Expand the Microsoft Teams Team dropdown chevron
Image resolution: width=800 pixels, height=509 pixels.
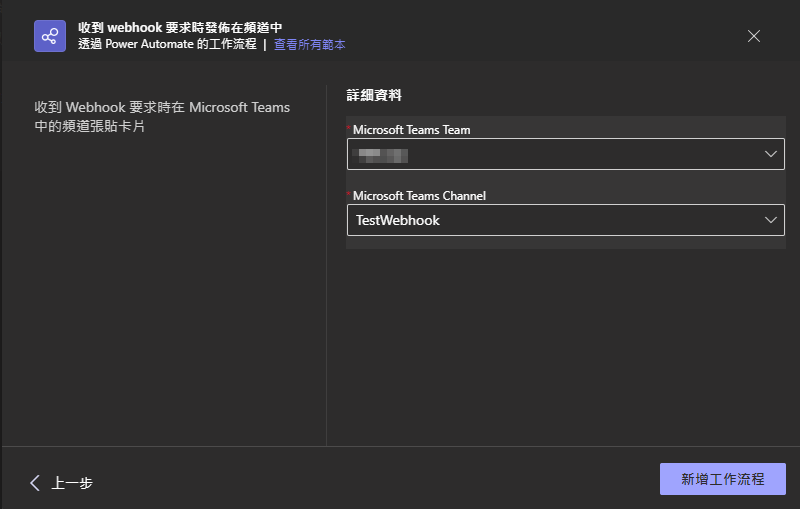[x=770, y=154]
